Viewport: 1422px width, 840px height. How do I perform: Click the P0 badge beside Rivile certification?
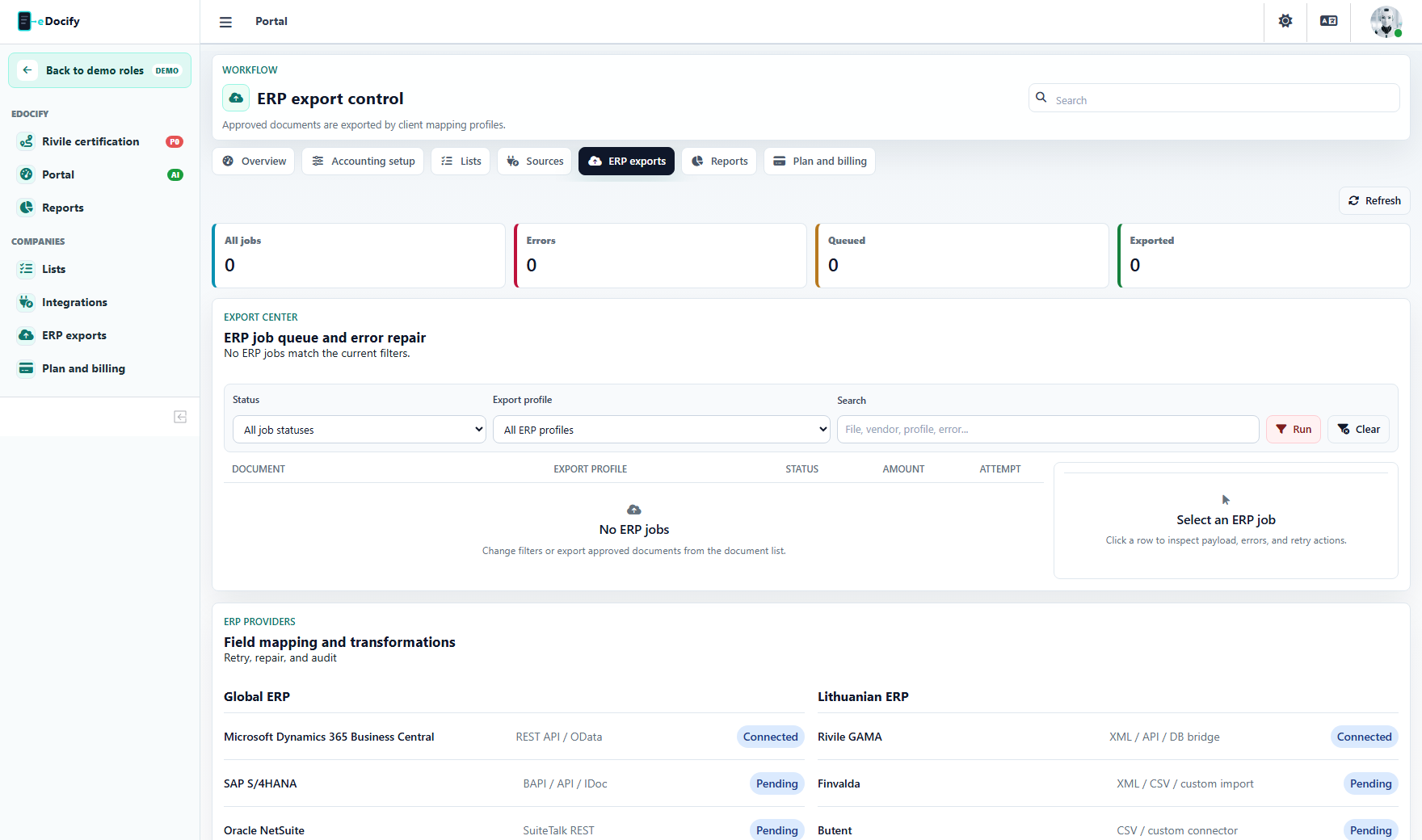pyautogui.click(x=175, y=141)
